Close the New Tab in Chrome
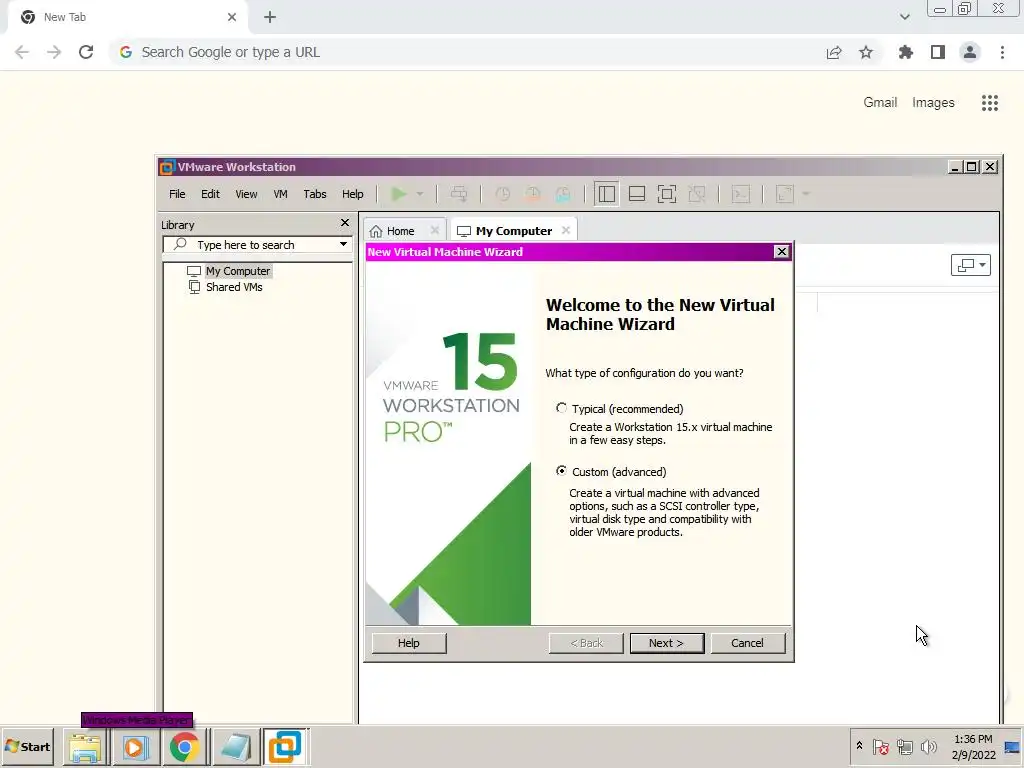This screenshot has height=768, width=1024. [232, 17]
